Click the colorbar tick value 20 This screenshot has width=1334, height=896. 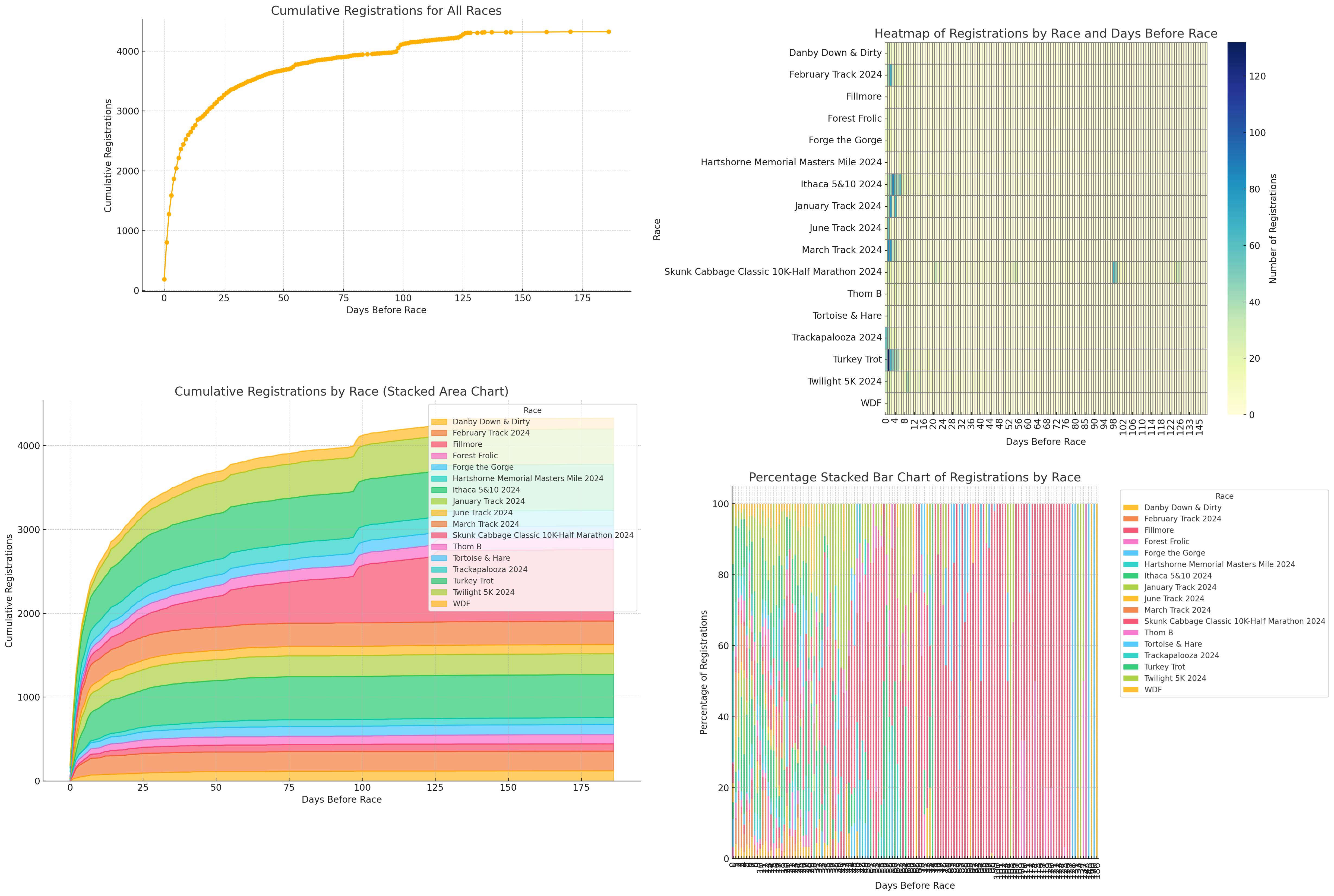pos(1254,359)
